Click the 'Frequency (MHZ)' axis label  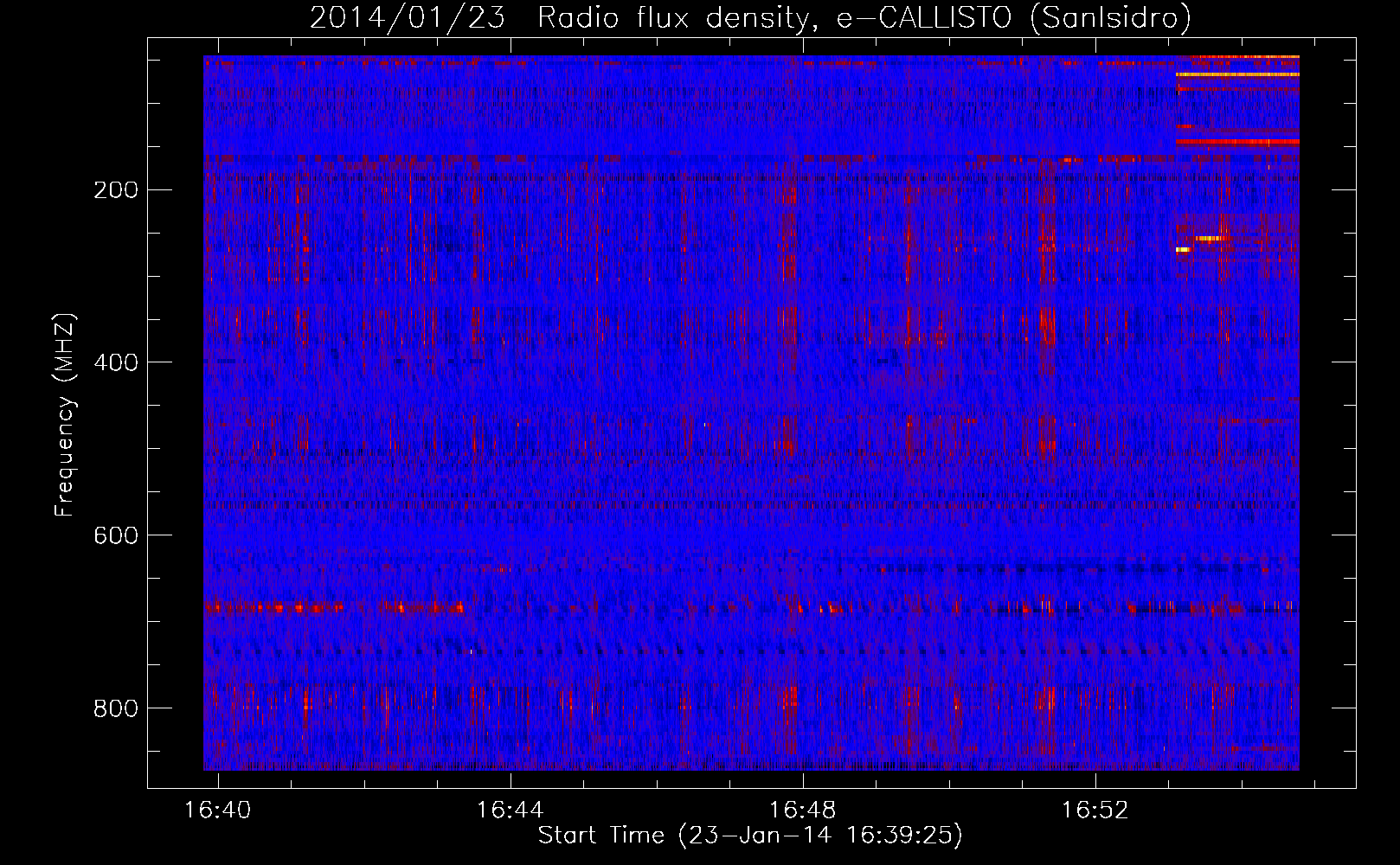(65, 415)
